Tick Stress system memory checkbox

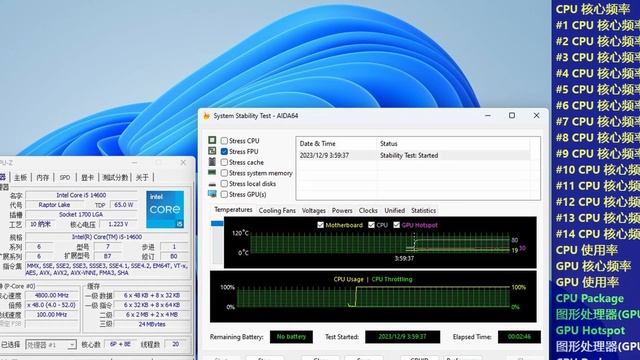(224, 173)
